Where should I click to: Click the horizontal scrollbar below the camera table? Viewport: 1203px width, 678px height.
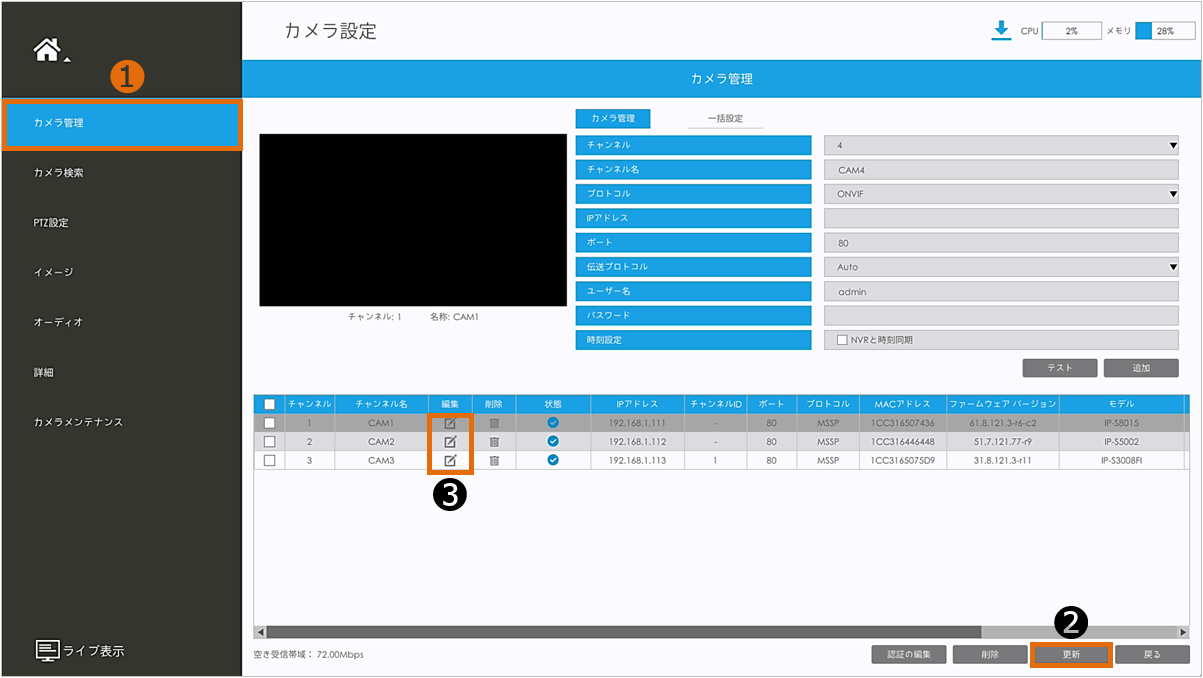tap(620, 632)
